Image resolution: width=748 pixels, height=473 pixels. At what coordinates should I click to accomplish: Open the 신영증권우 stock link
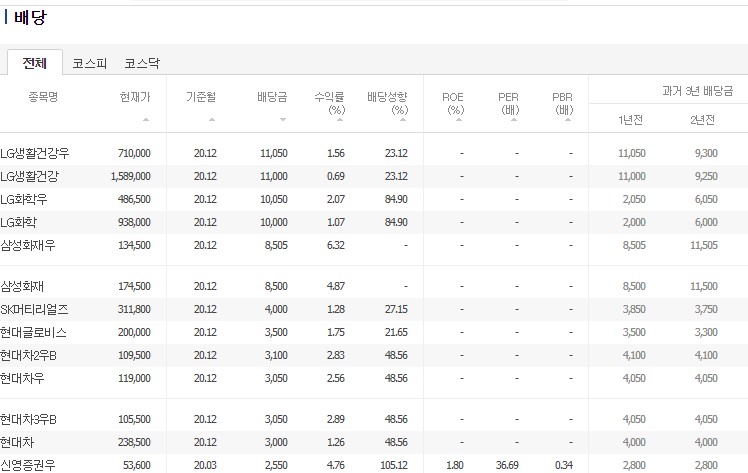coord(28,465)
